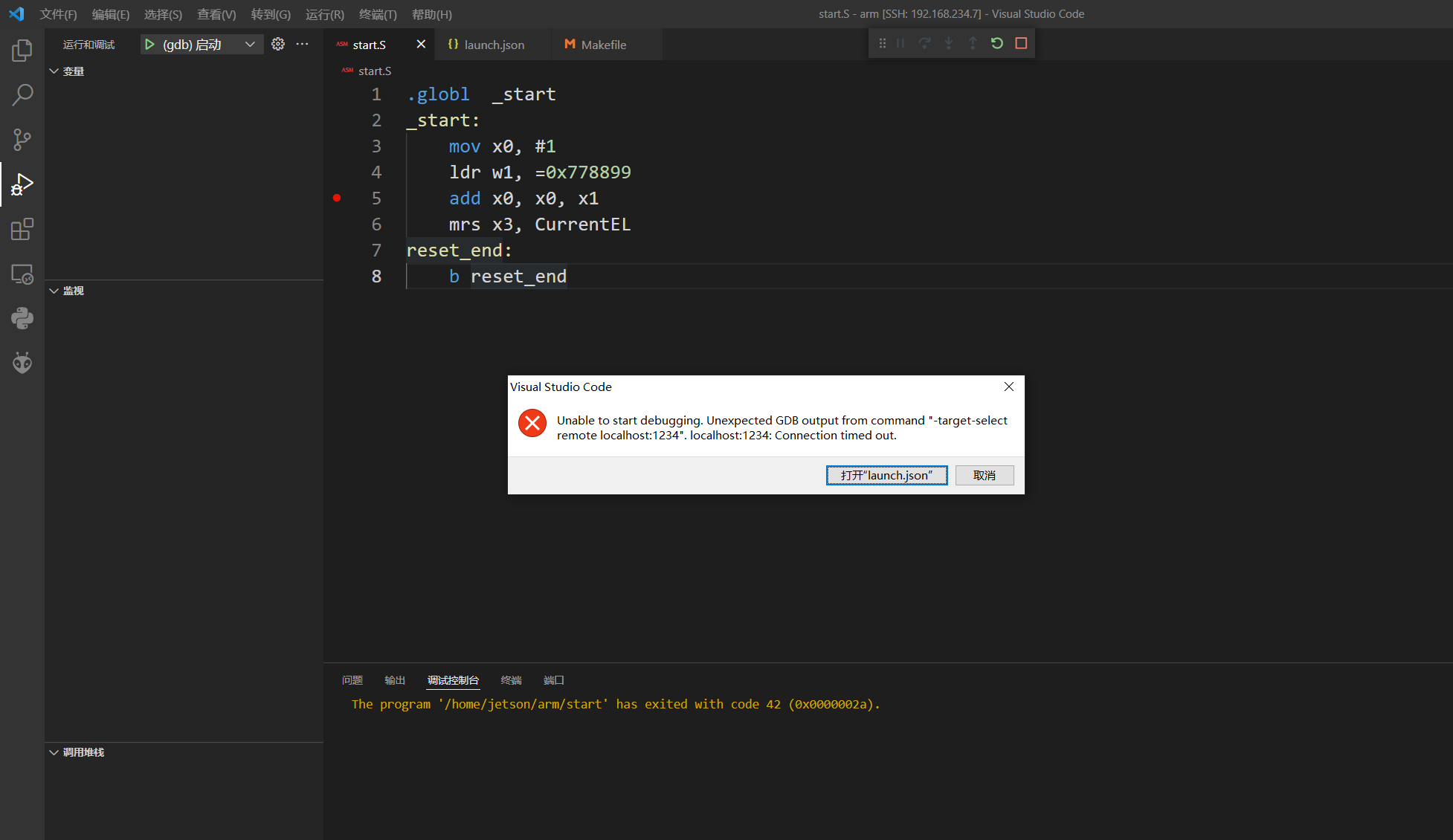Open the 帮助(H) menu
This screenshot has height=840, width=1453.
click(432, 14)
